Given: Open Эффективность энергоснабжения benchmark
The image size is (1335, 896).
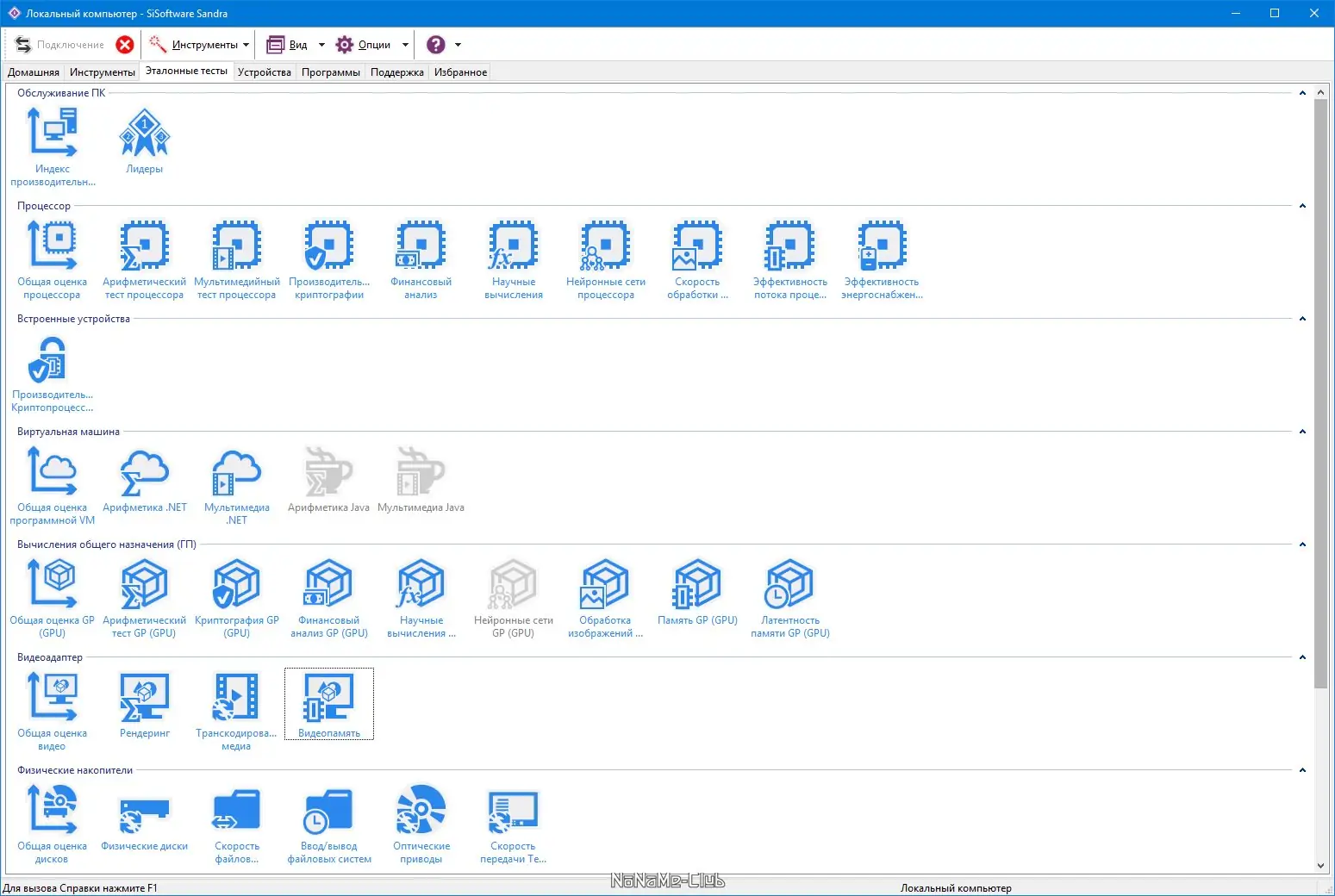Looking at the screenshot, I should (883, 259).
